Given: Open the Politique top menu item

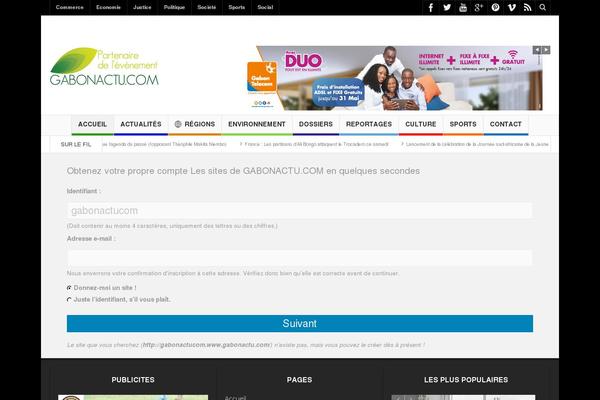Looking at the screenshot, I should point(174,7).
